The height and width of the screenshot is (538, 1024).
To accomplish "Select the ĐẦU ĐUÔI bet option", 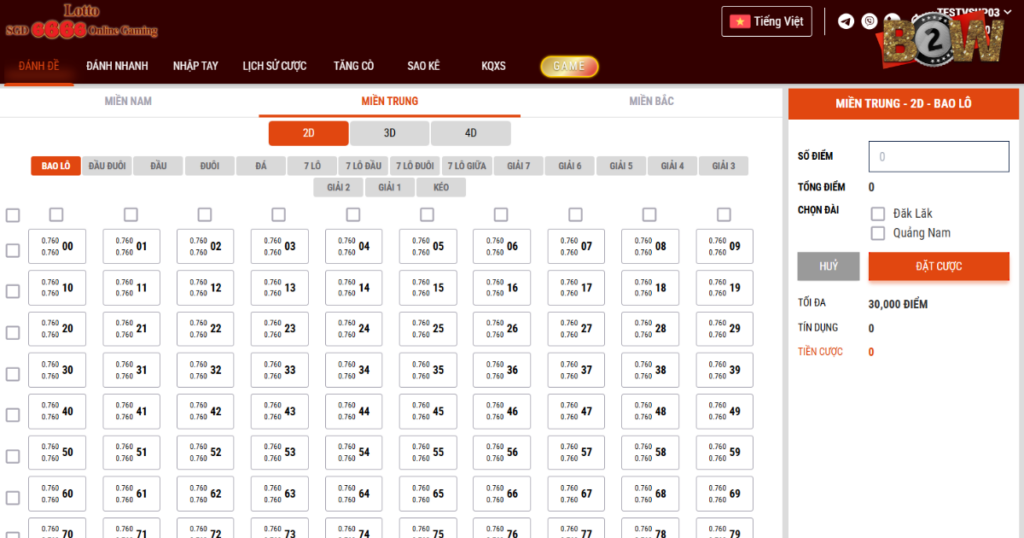I will [107, 166].
